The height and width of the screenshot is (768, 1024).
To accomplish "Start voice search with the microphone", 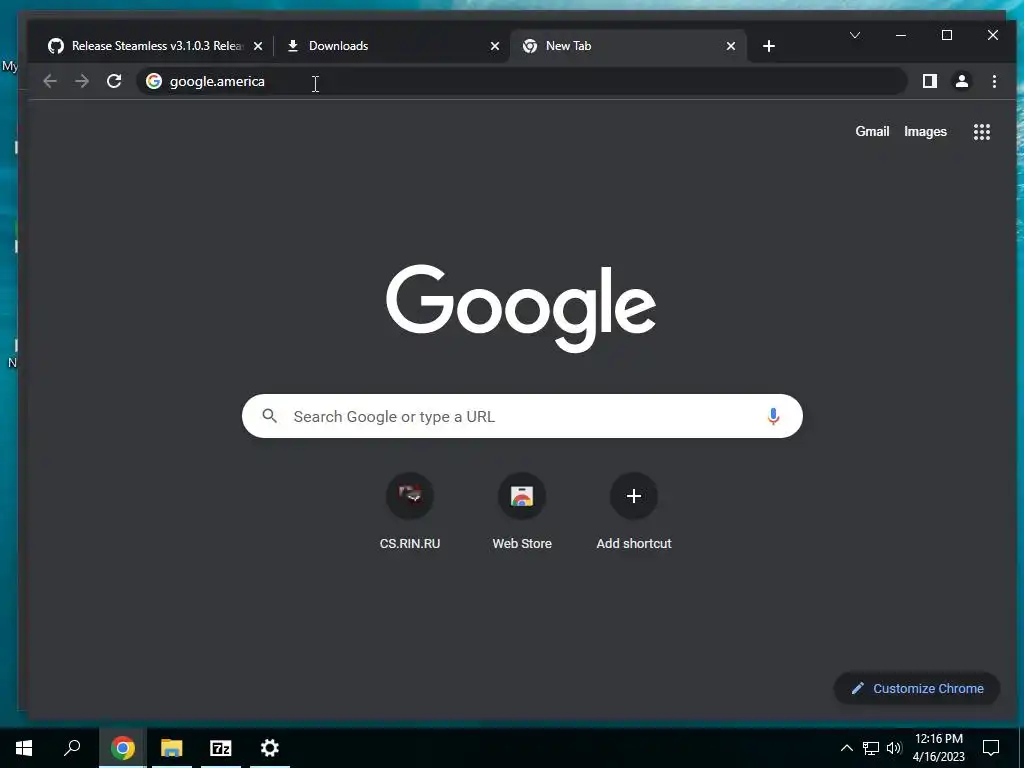I will [773, 416].
